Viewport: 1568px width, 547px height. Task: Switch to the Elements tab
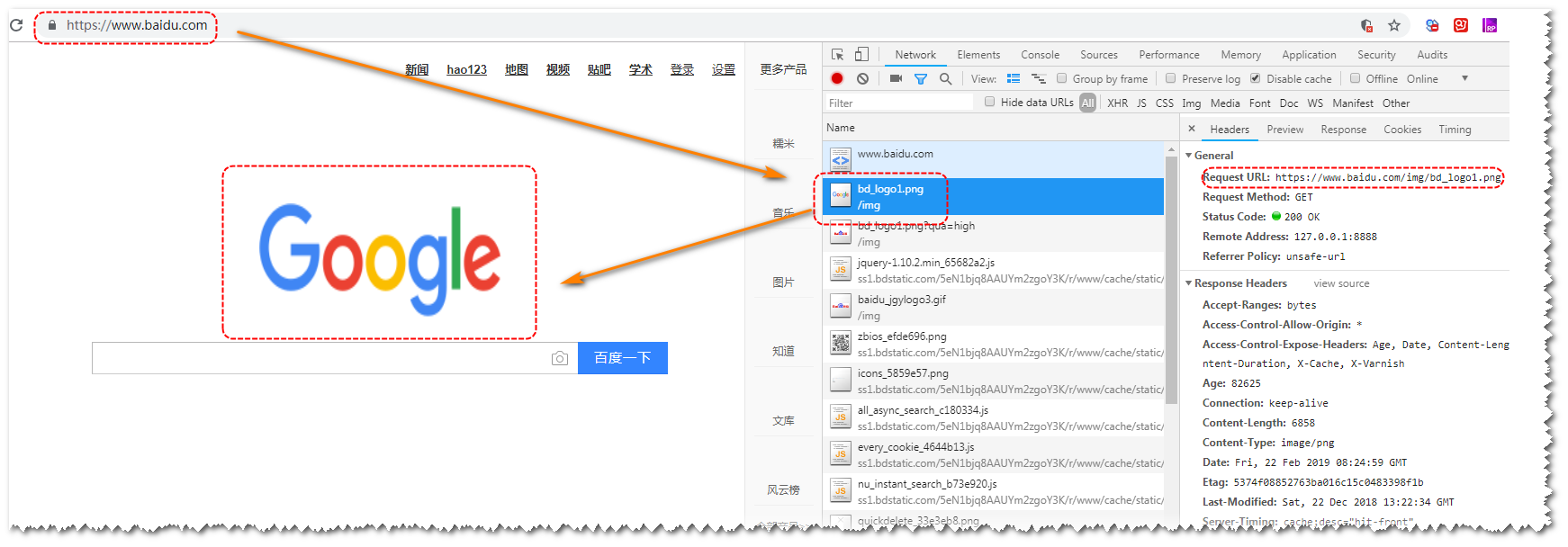point(978,55)
